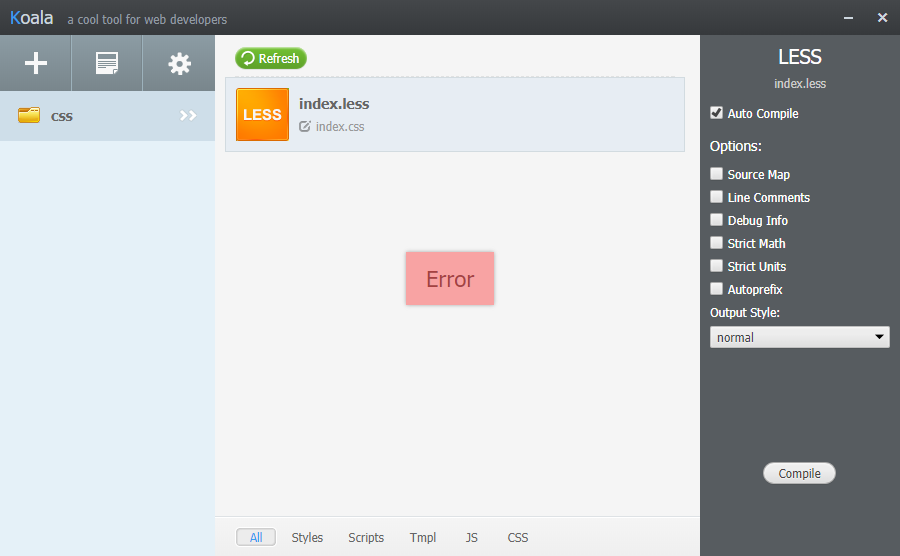
Task: Click the Compile button
Action: pos(799,473)
